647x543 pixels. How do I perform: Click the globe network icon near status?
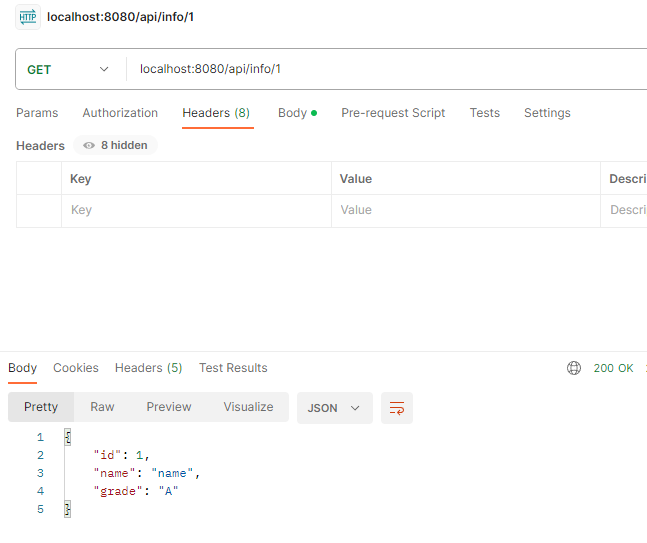[x=574, y=368]
